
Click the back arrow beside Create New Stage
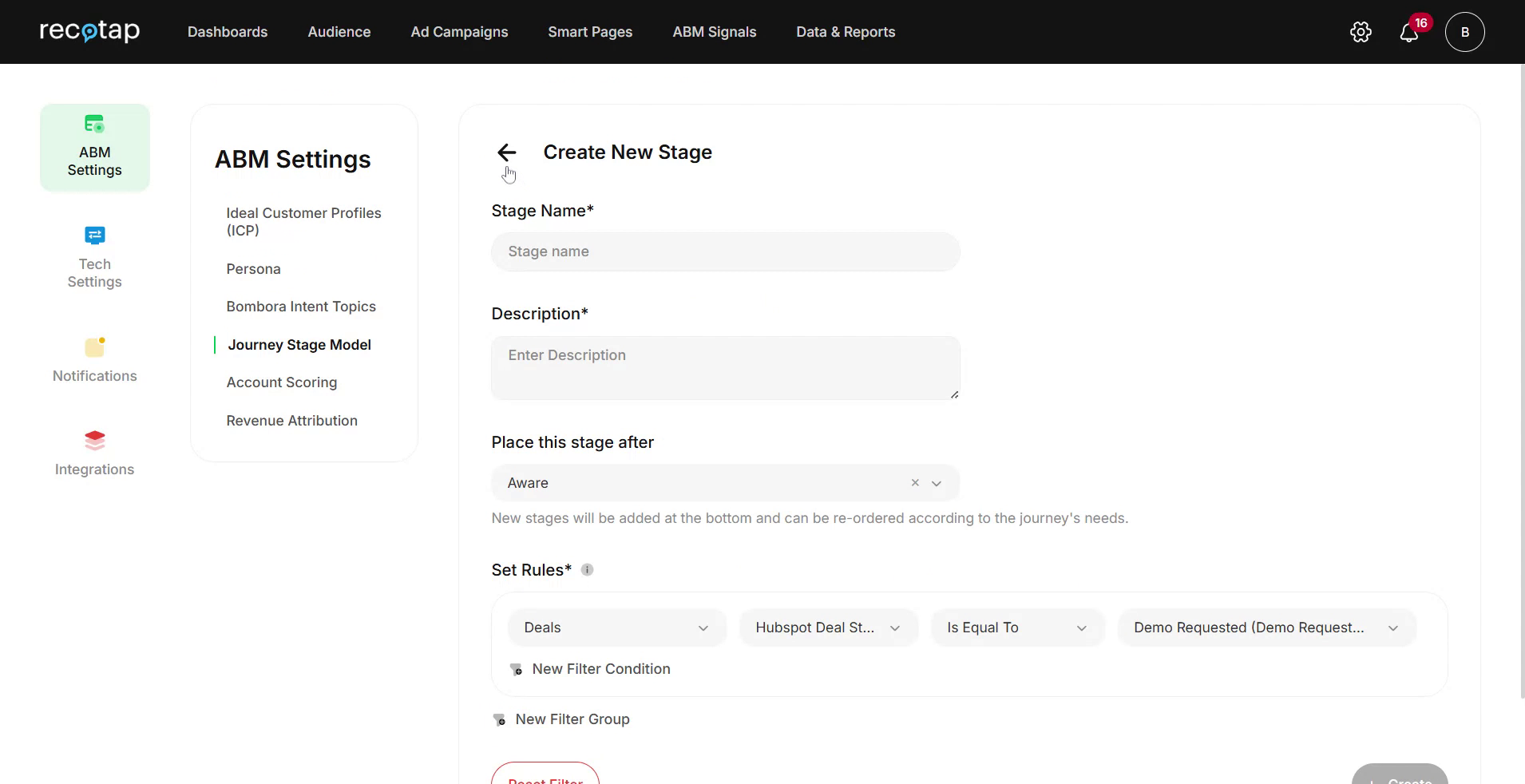point(508,152)
